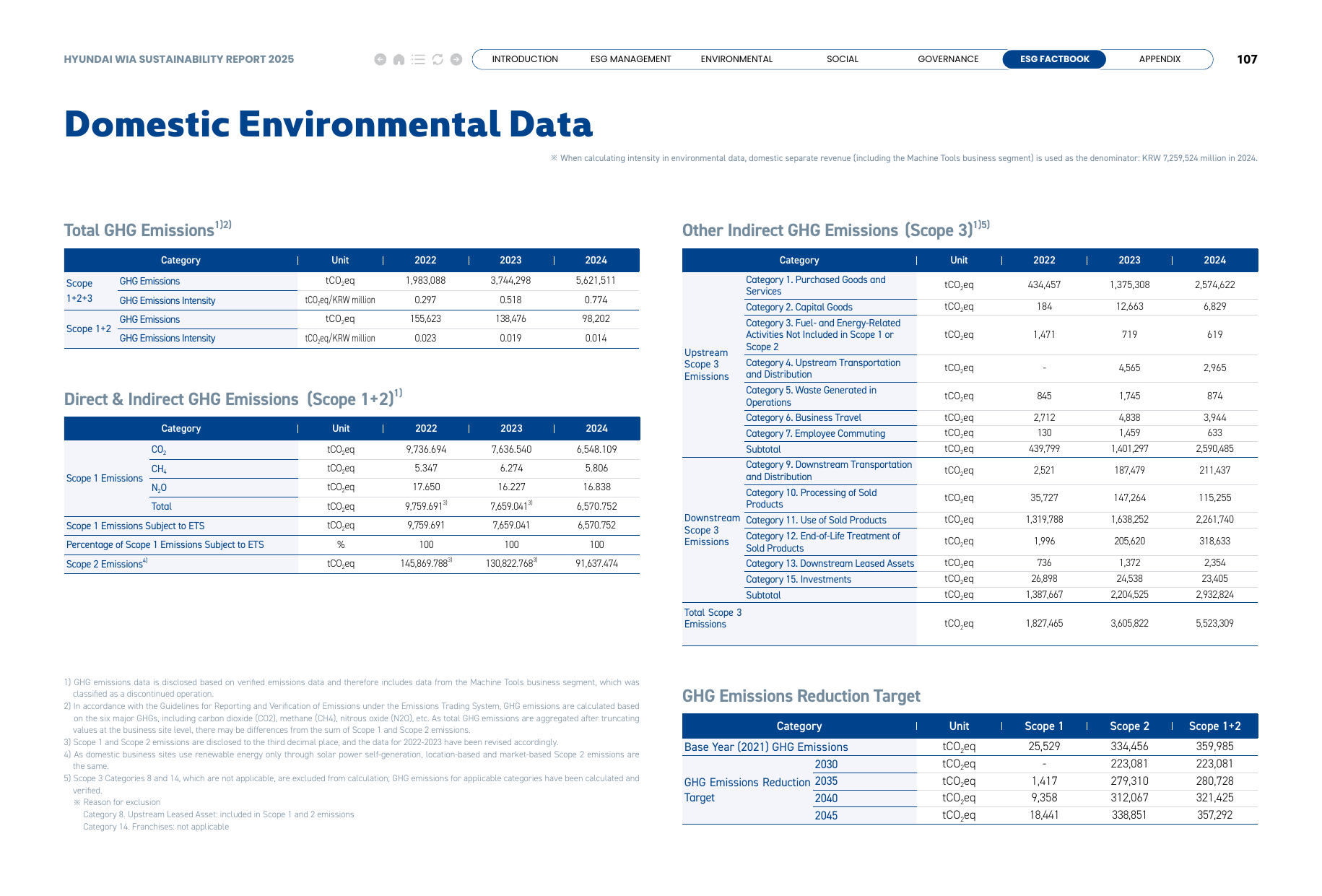
Task: Click the circular return-arrows icon
Action: (x=438, y=59)
